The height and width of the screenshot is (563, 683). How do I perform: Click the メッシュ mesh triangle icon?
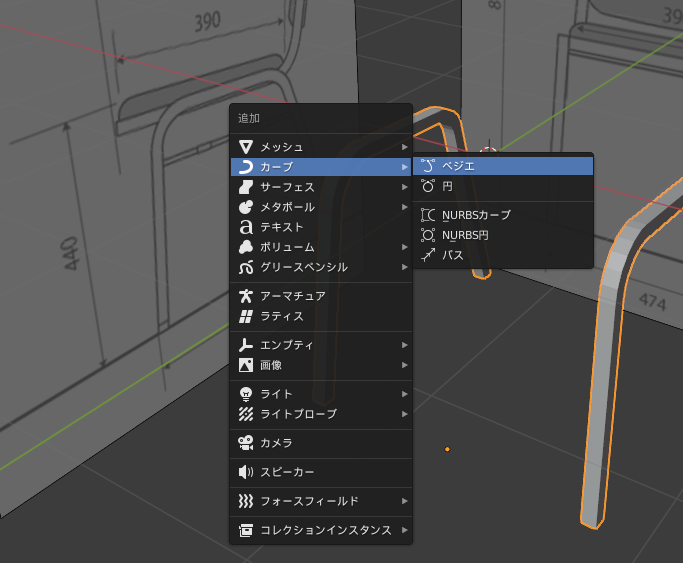[246, 147]
